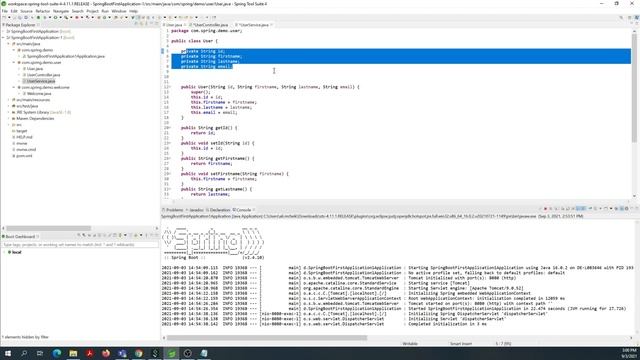Terminate the running app via red console icon
This screenshot has height=360, width=640.
(x=545, y=209)
